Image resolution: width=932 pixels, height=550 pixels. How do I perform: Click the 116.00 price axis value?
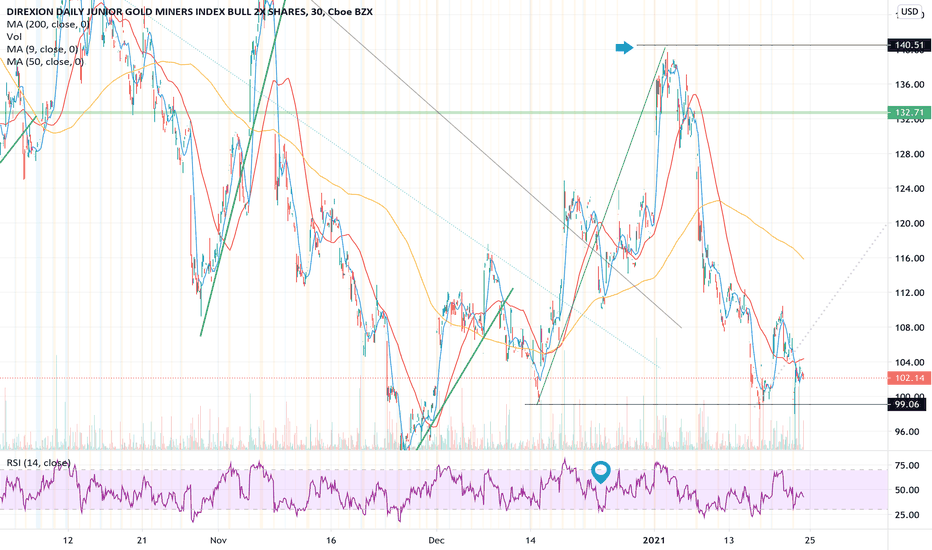[909, 258]
